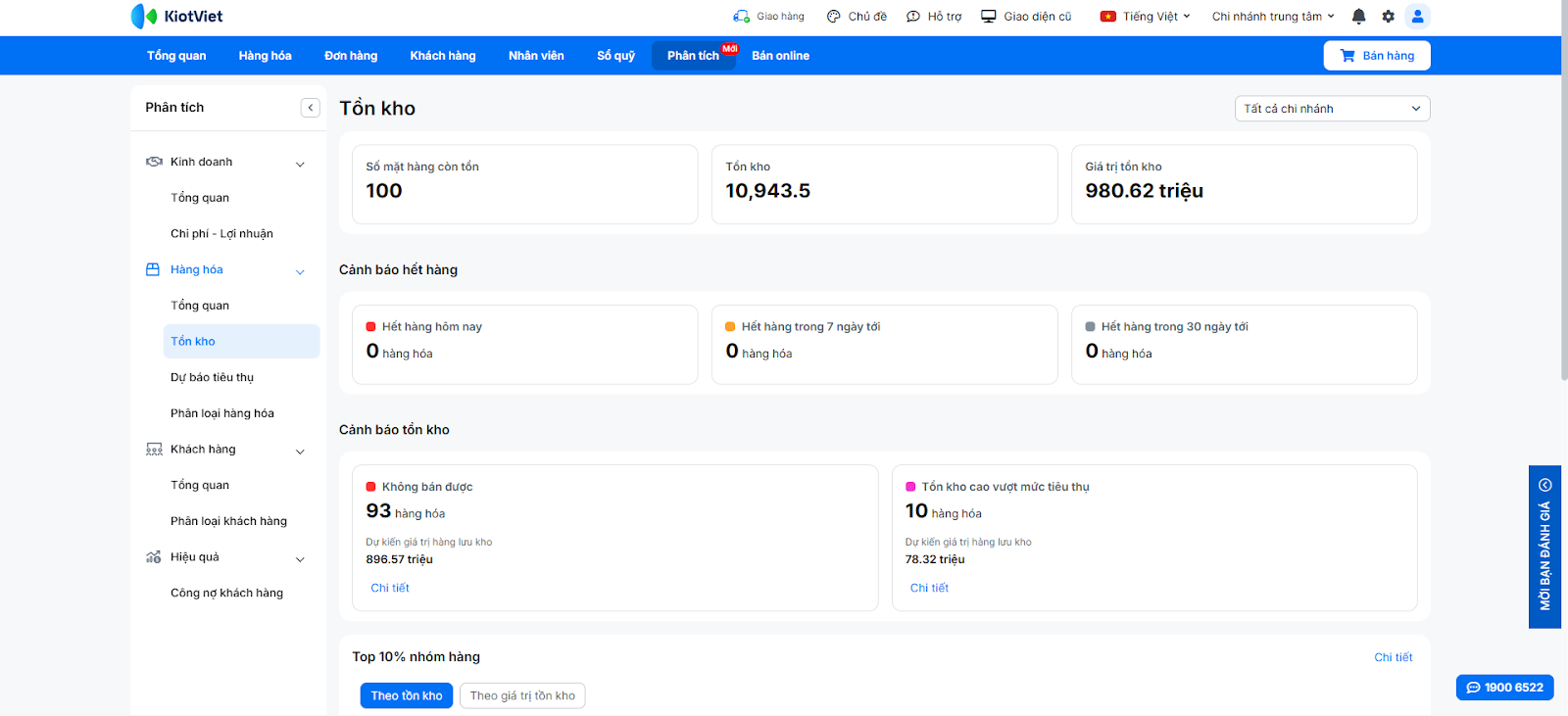The height and width of the screenshot is (716, 1568).
Task: Switch to Theo giá trị tồn kho
Action: pyautogui.click(x=522, y=695)
